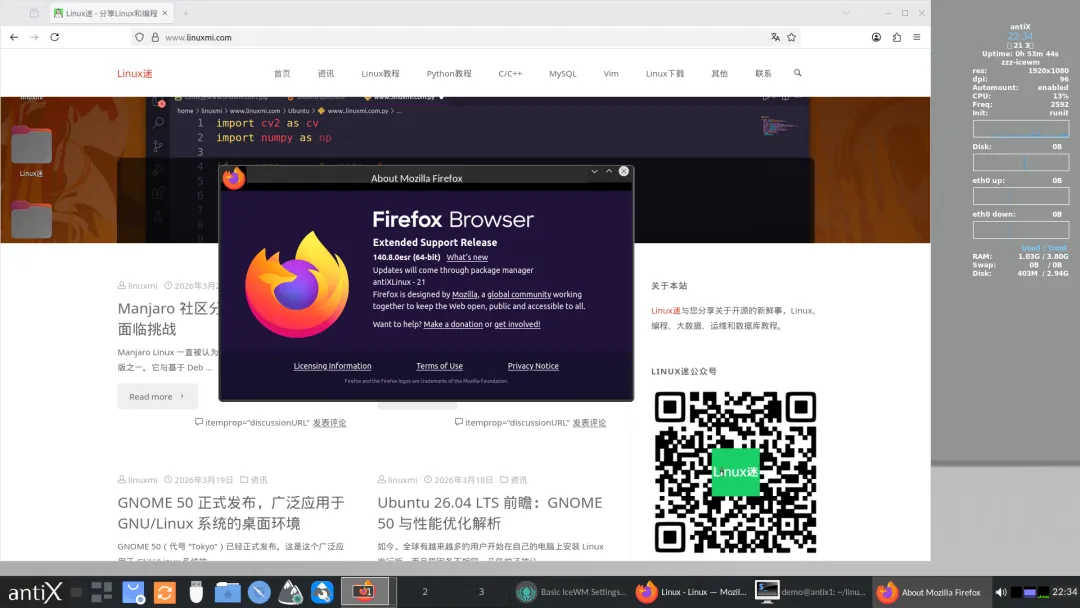Image resolution: width=1080 pixels, height=608 pixels.
Task: Open a new tab with the plus button
Action: pyautogui.click(x=185, y=13)
